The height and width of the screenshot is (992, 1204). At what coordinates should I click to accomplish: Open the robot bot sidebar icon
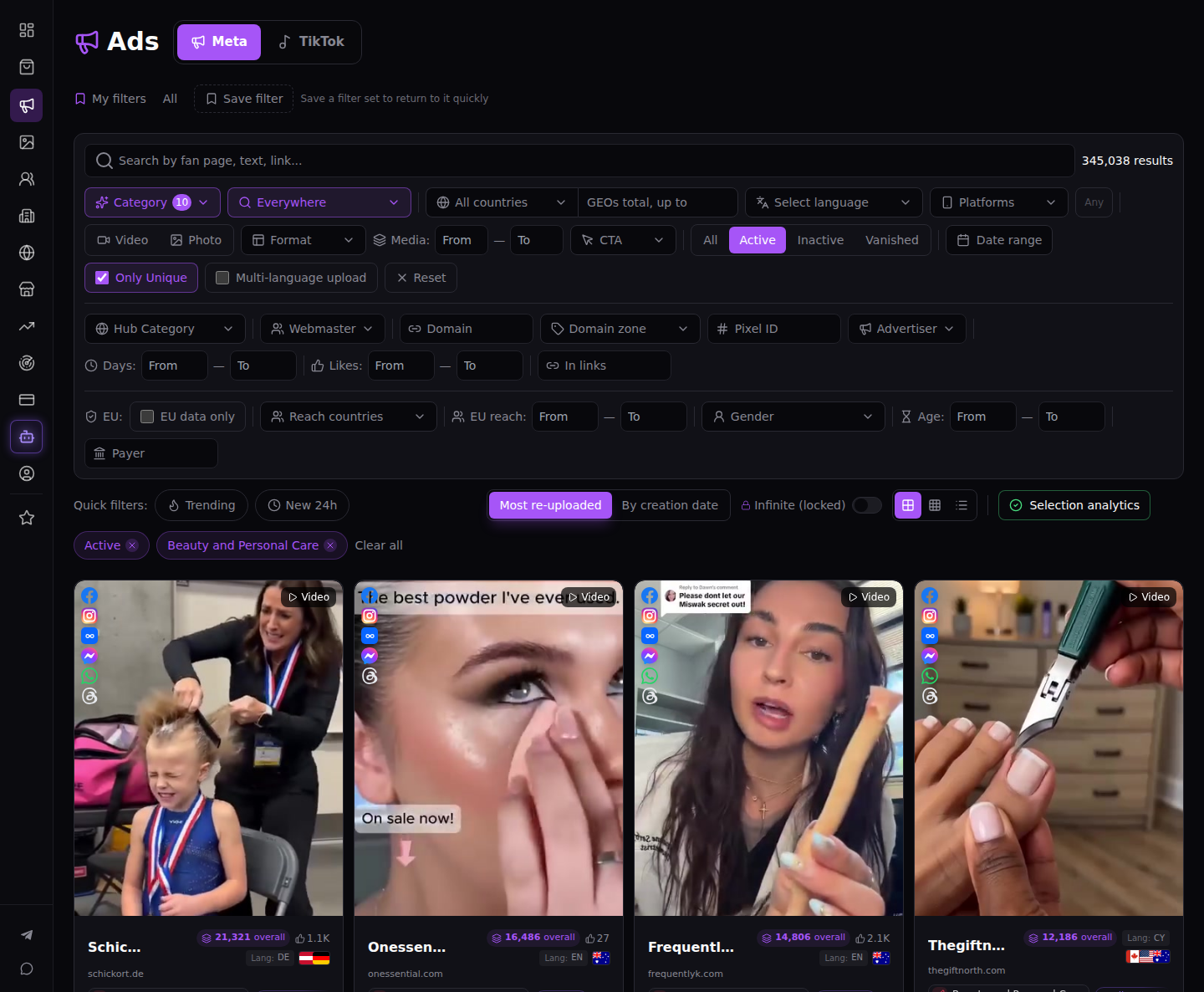pos(27,437)
